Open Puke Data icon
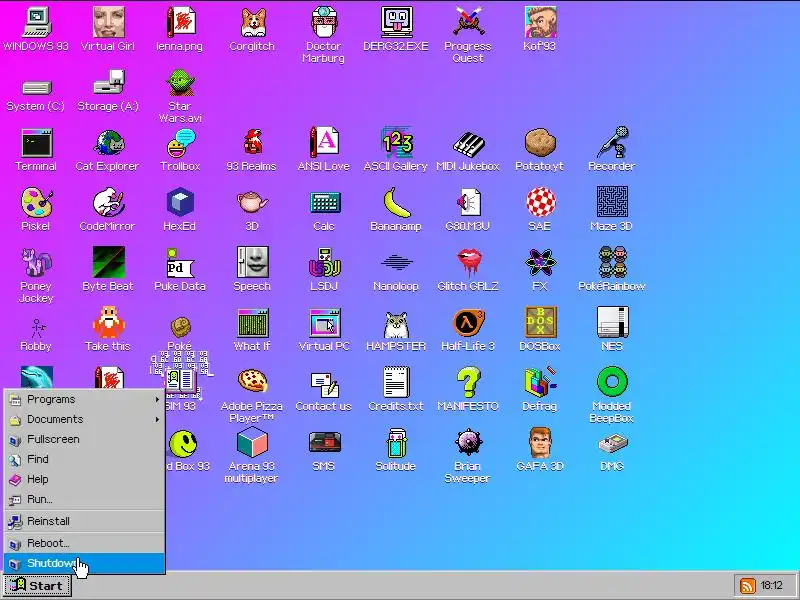This screenshot has height=600, width=800. coord(180,263)
